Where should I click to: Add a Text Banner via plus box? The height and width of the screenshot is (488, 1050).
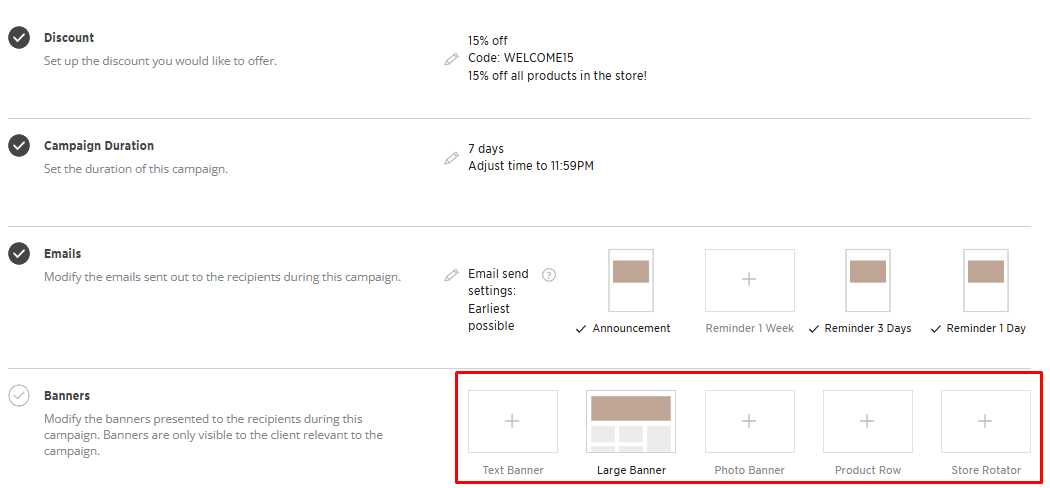512,421
